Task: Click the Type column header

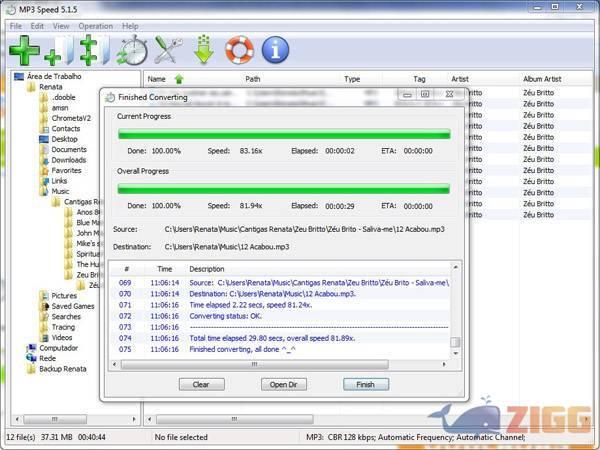Action: pyautogui.click(x=352, y=79)
